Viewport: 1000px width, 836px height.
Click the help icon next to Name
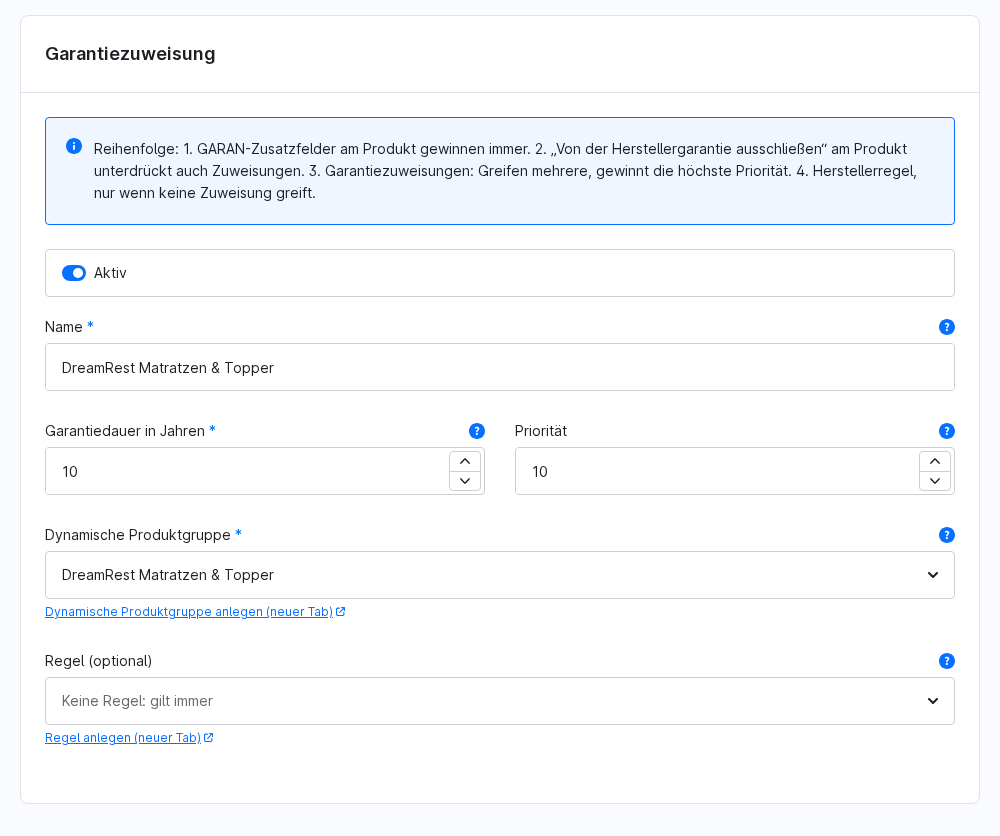pos(946,327)
